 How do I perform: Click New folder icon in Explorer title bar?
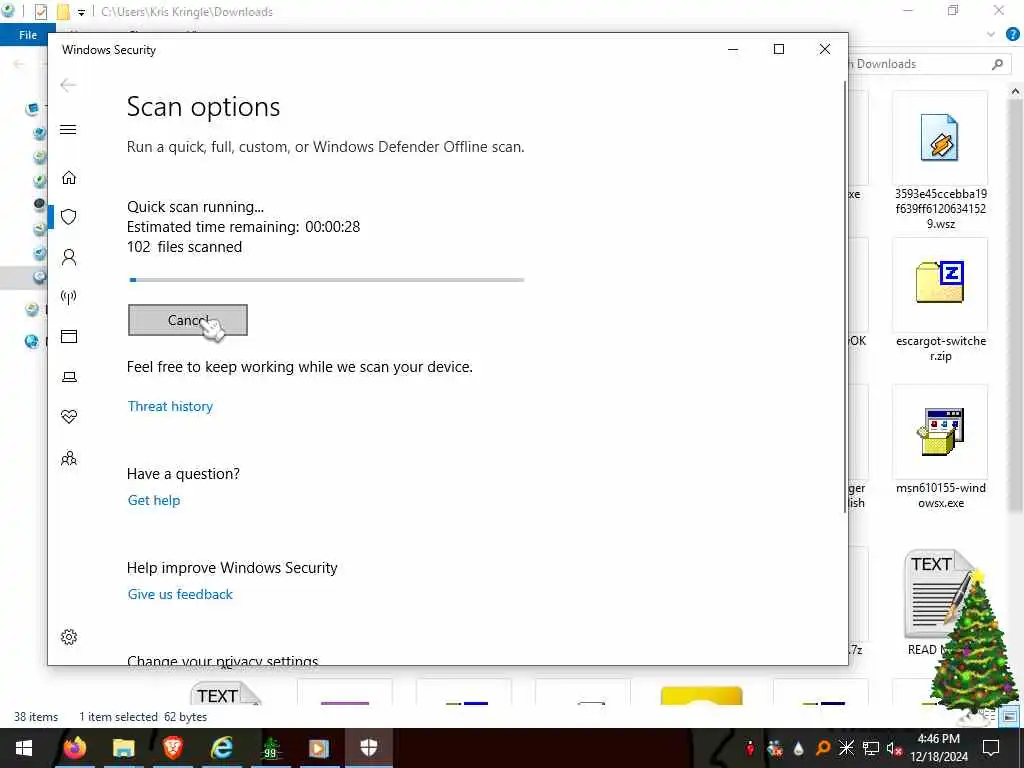click(x=63, y=12)
